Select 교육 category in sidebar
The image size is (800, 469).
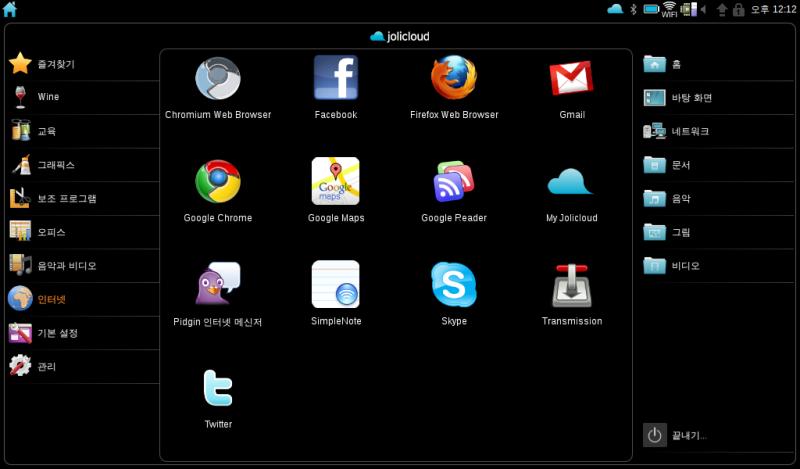point(83,131)
